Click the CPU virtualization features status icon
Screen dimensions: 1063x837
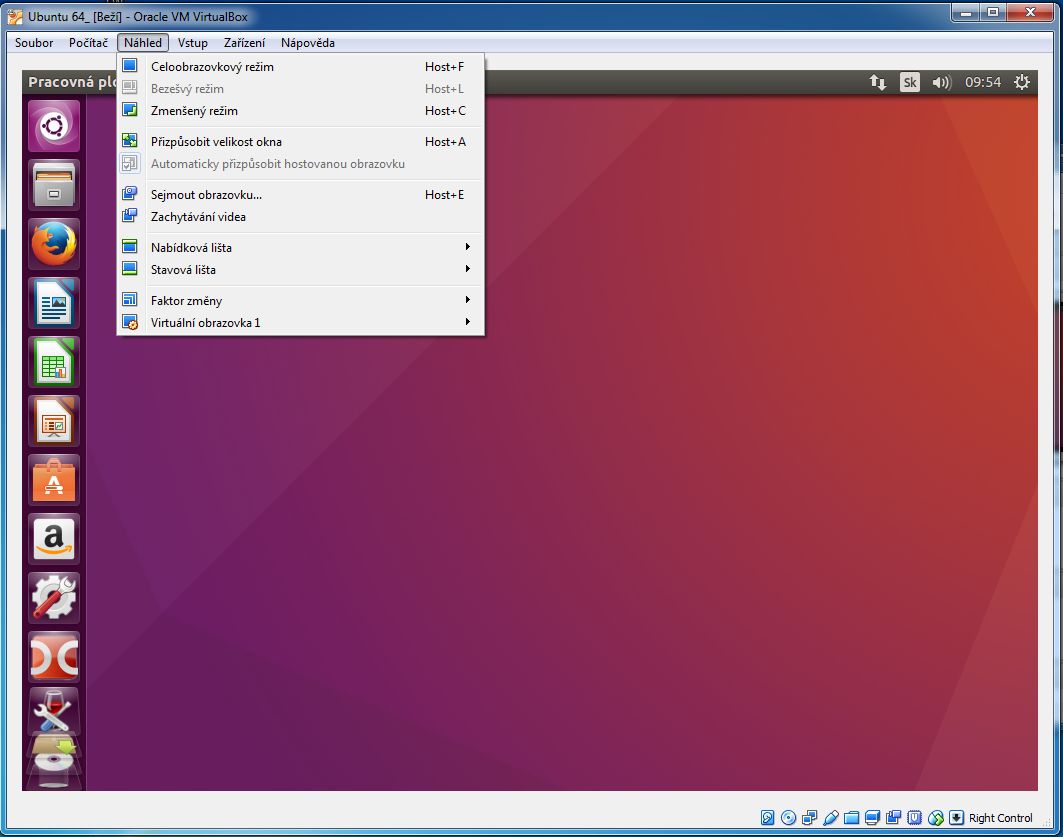pos(915,817)
